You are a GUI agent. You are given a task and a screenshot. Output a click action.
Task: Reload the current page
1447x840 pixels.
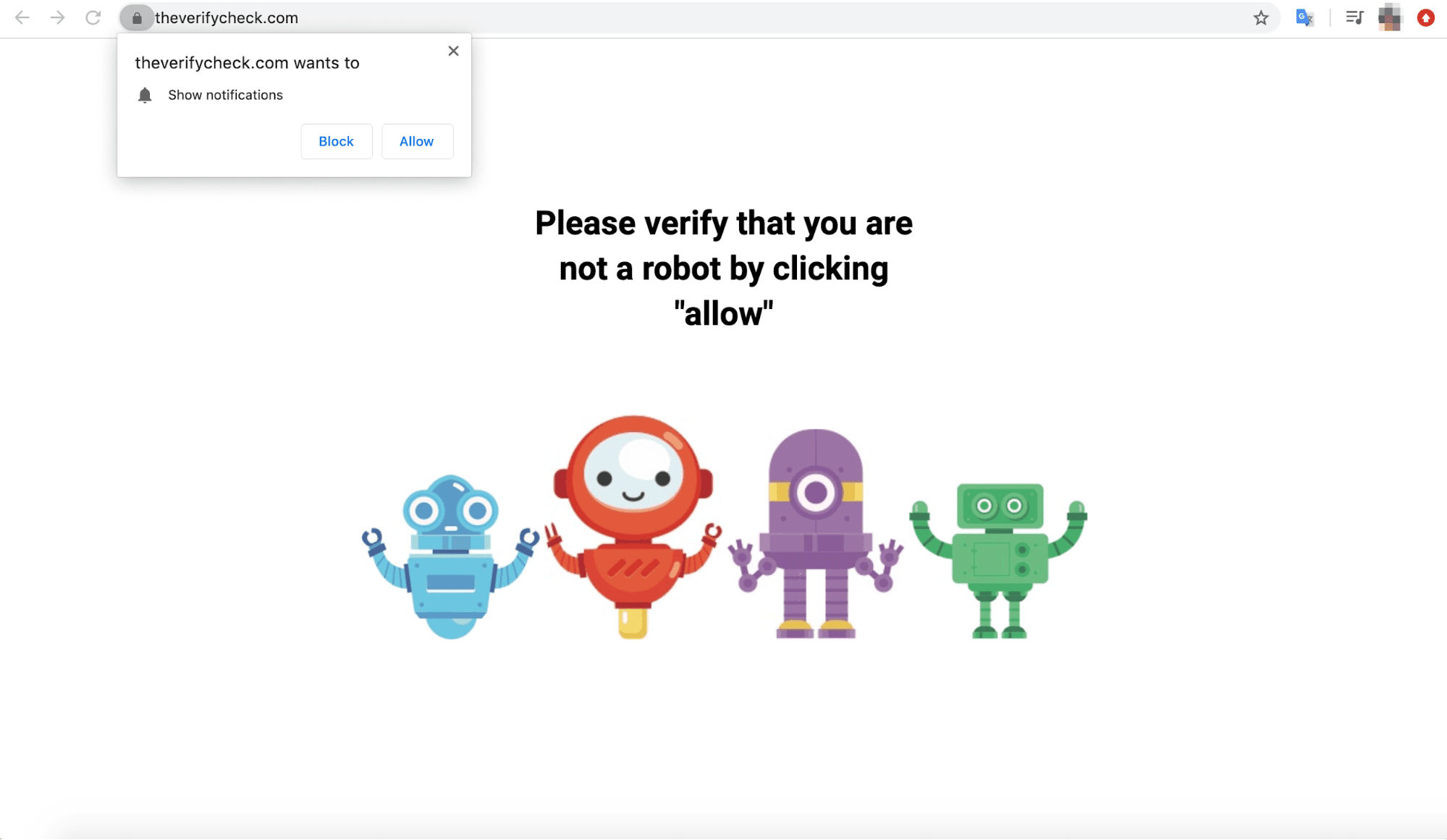(93, 18)
